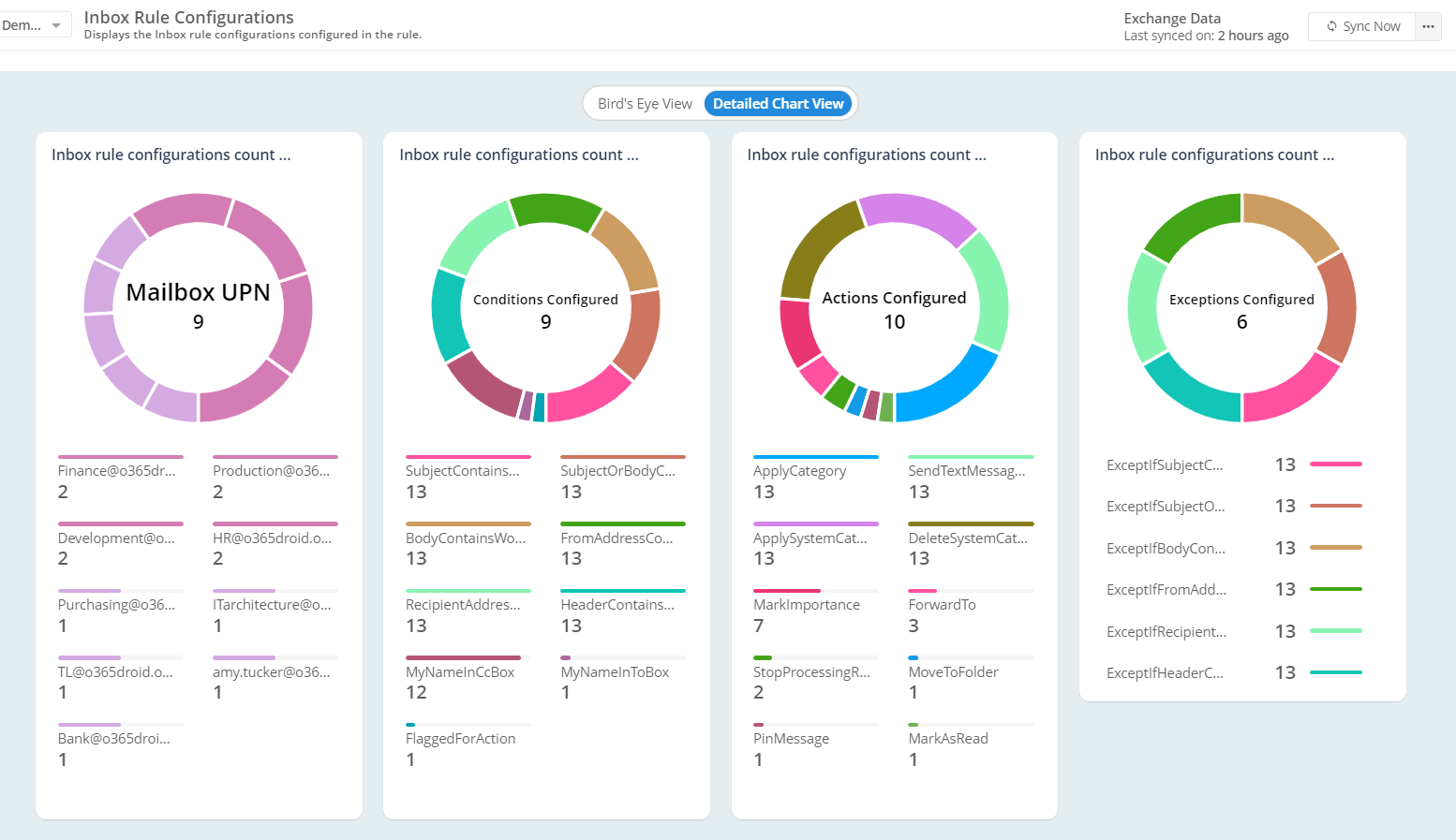Screen dimensions: 1456x840
Task: Click the ExceptIfSubjectC... pink color bar
Action: click(1335, 464)
